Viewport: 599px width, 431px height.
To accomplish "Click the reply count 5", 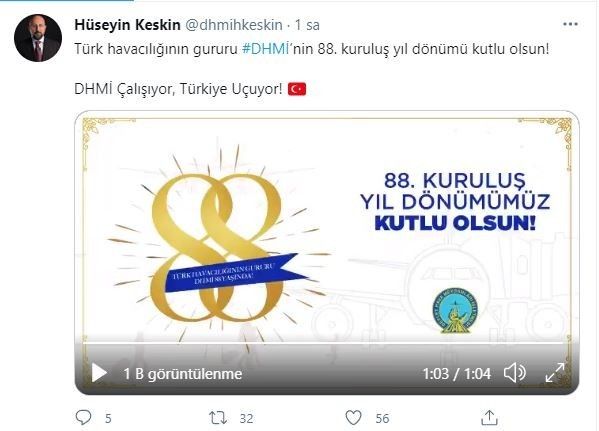I will (x=108, y=418).
